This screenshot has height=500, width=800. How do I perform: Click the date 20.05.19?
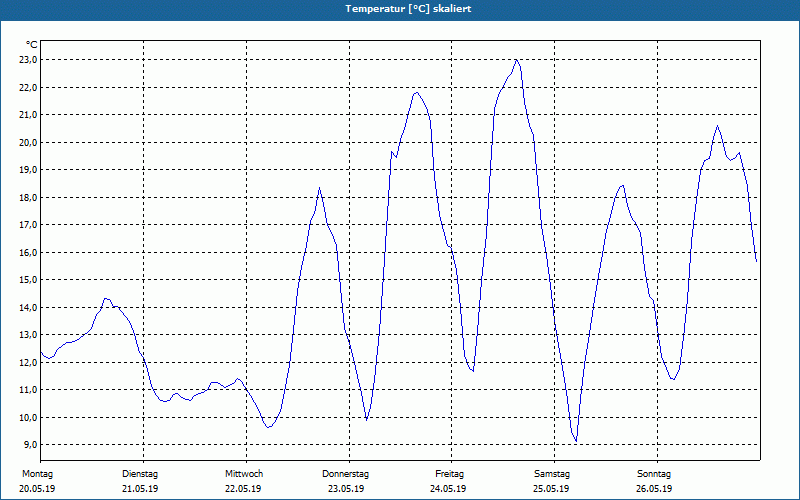tap(37, 489)
